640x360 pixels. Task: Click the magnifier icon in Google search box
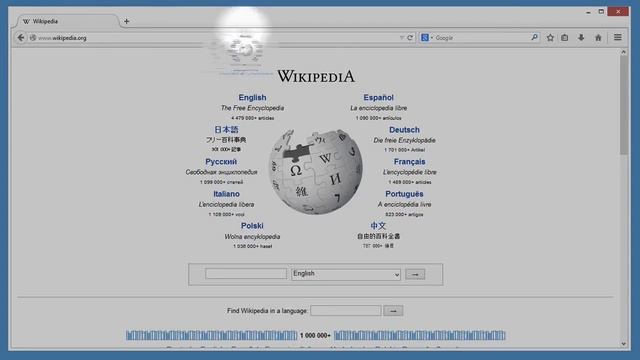(x=534, y=37)
